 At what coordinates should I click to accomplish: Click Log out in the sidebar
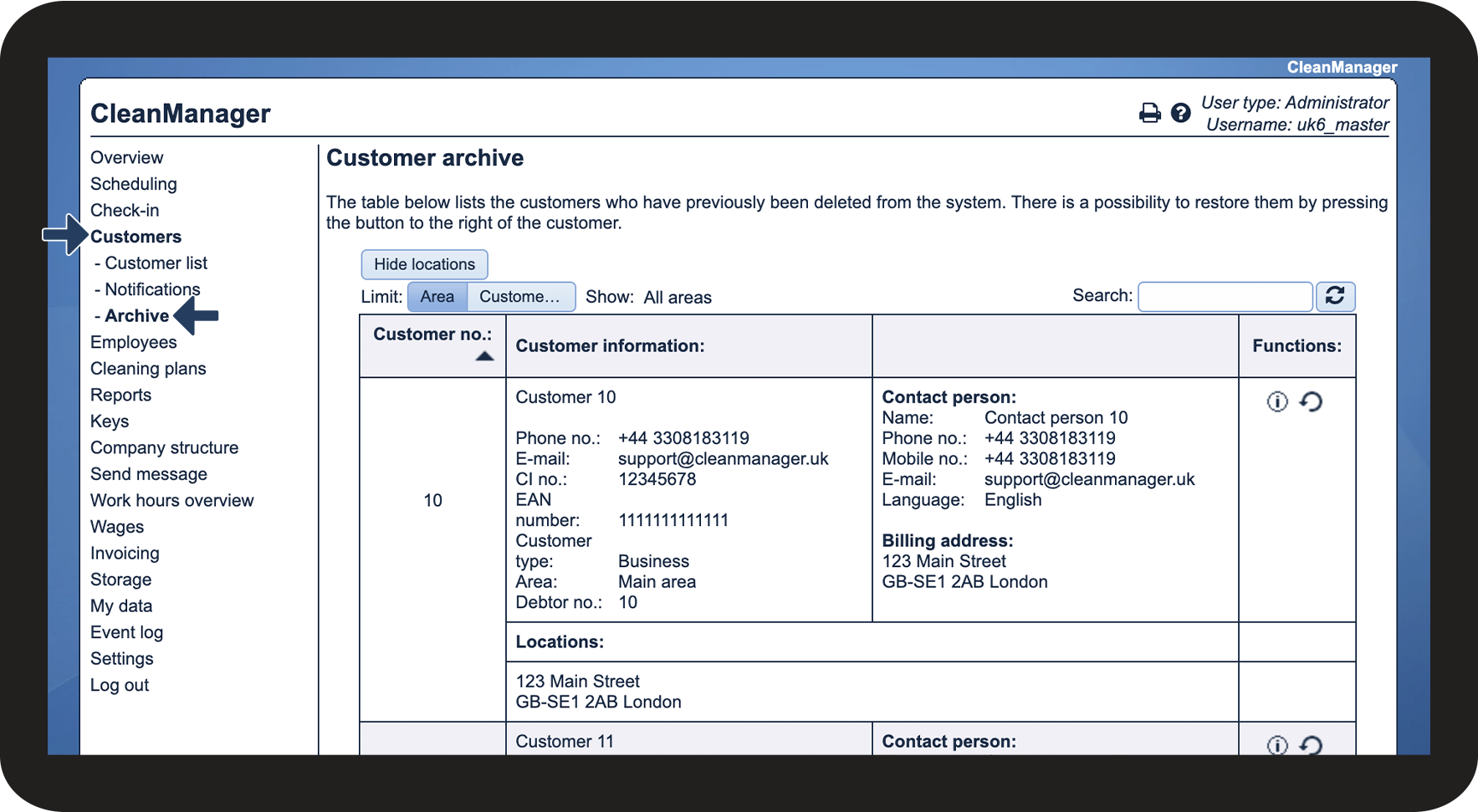[120, 686]
